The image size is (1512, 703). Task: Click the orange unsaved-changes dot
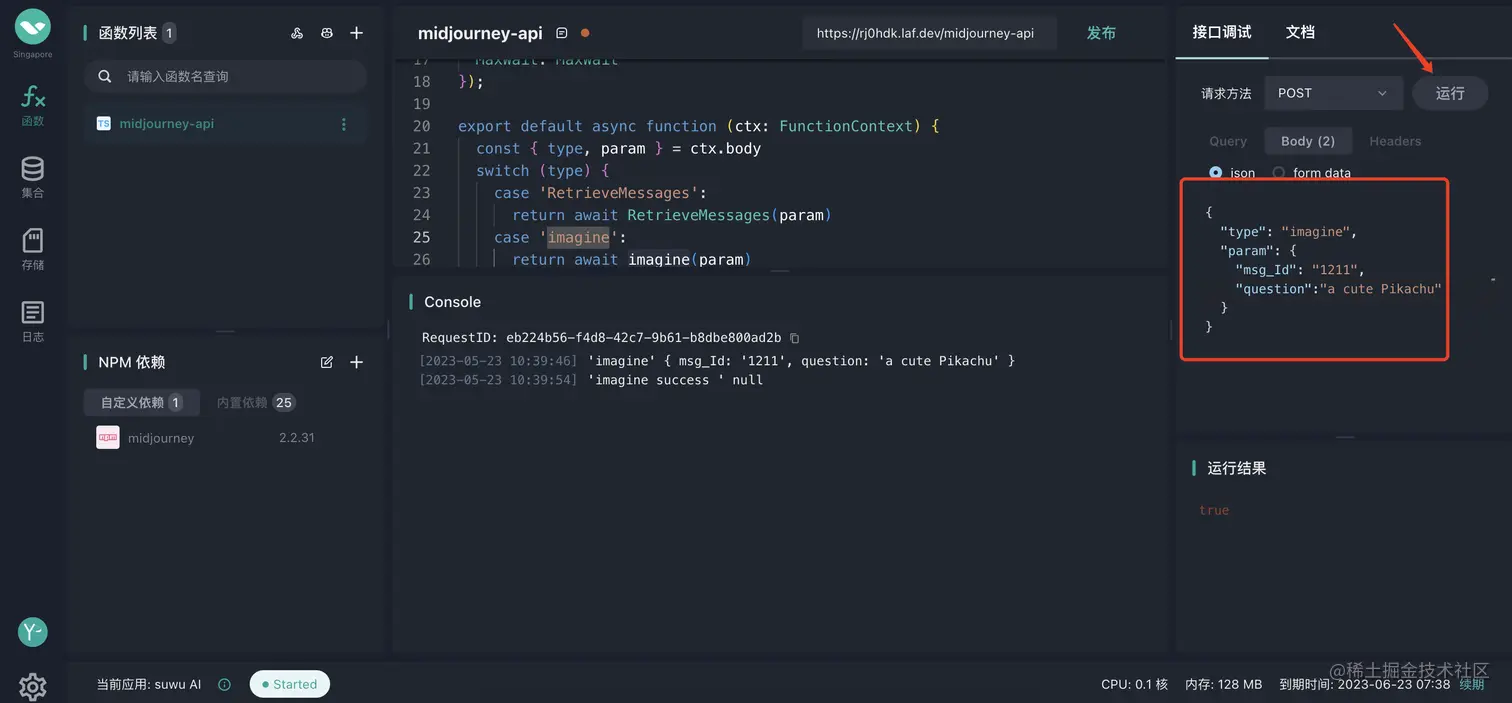tap(585, 33)
